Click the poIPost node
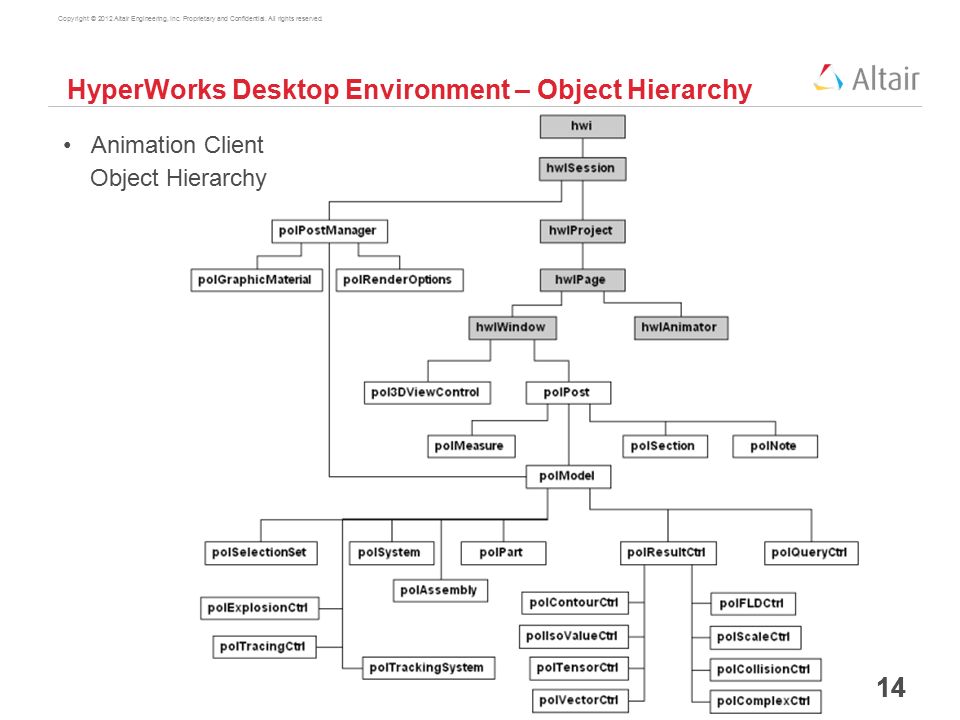 point(568,393)
